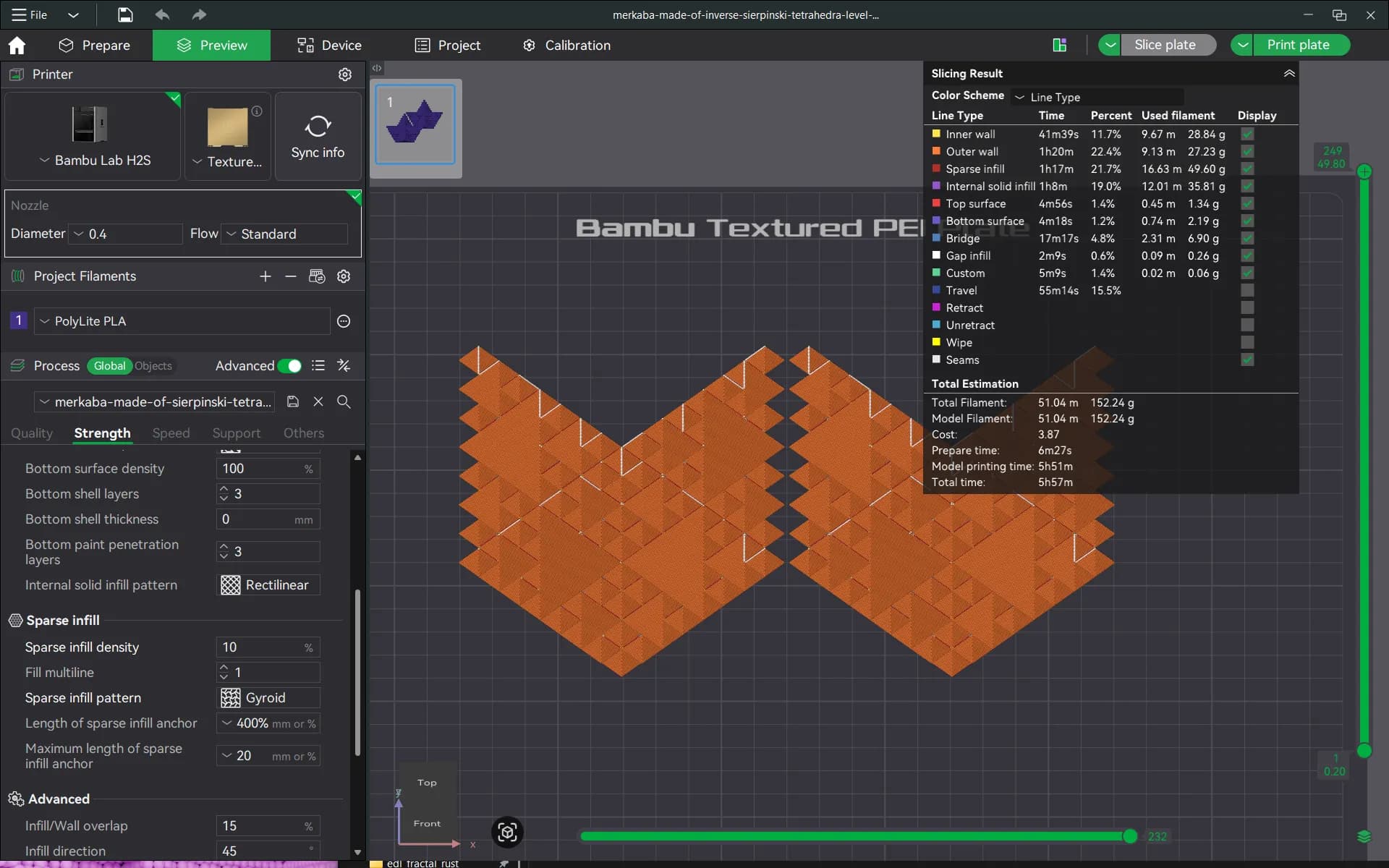The image size is (1389, 868).
Task: Click horizontal move slider handle
Action: coord(1130,837)
